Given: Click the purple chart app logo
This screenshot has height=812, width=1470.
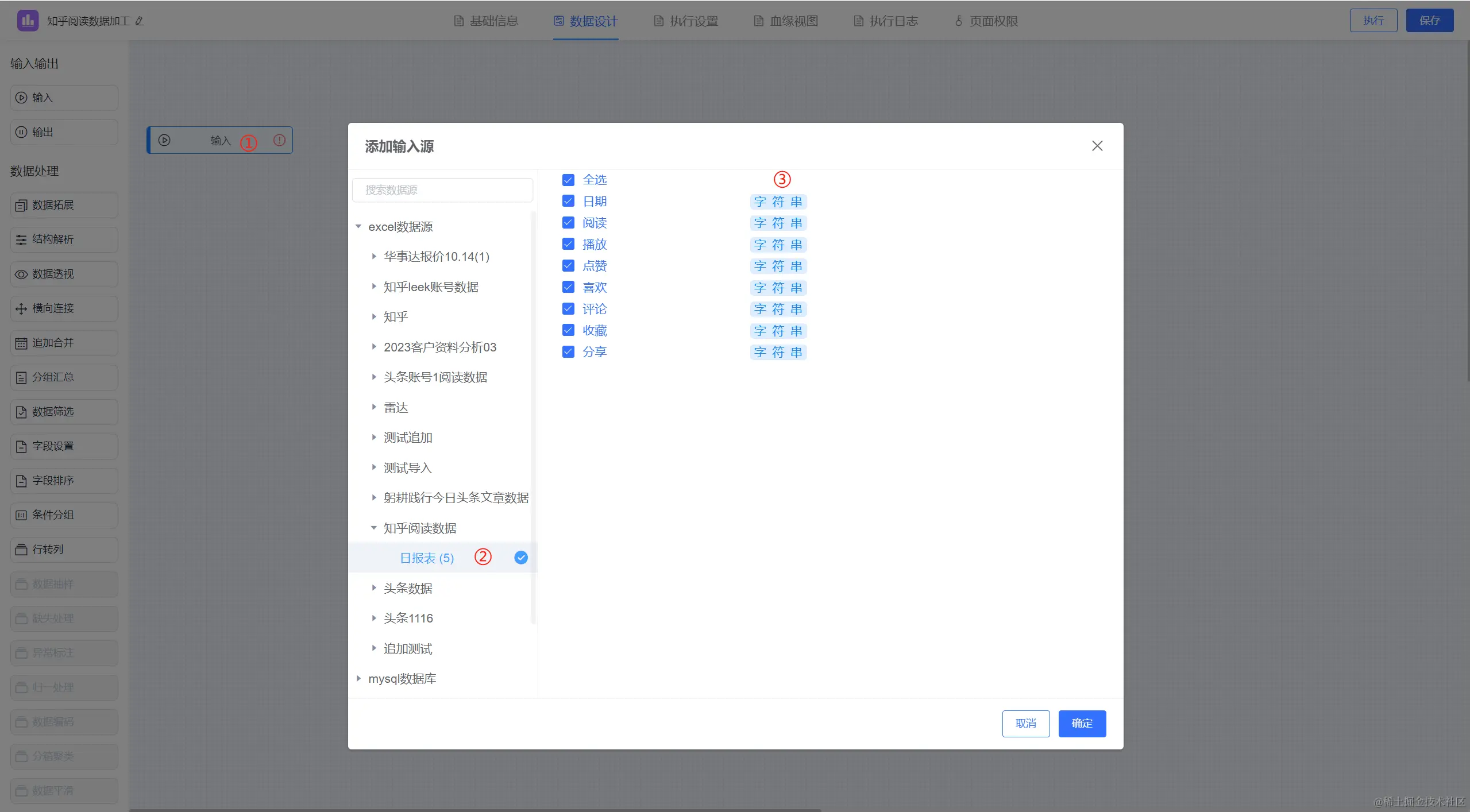Looking at the screenshot, I should 28,21.
